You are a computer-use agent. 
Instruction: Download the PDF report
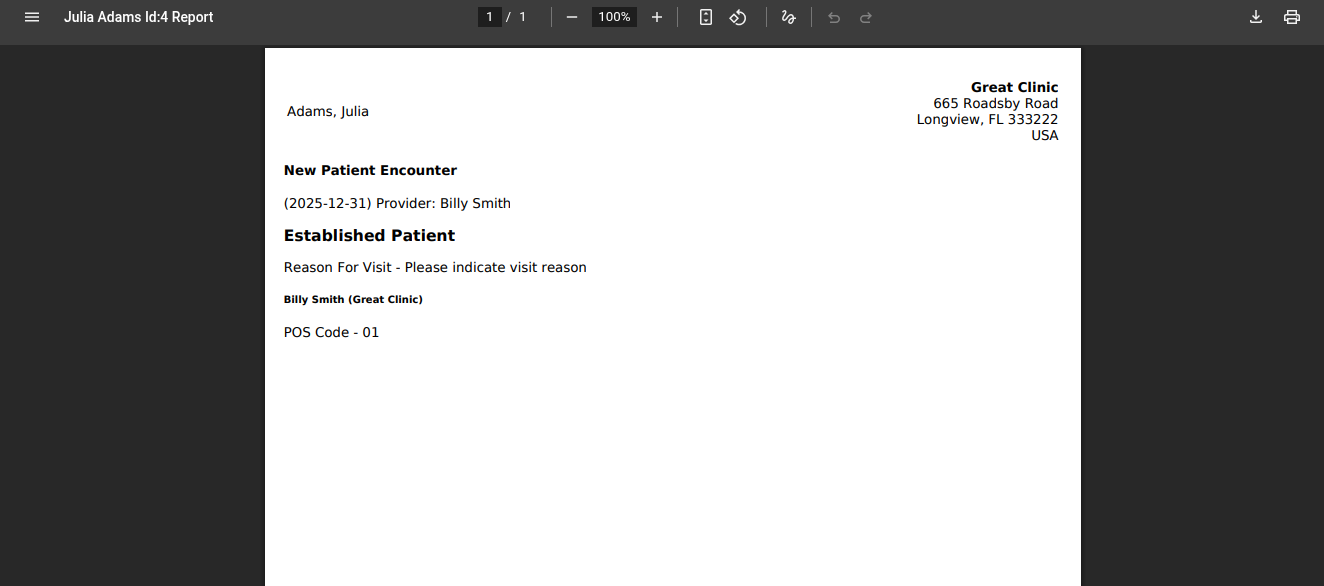point(1256,17)
